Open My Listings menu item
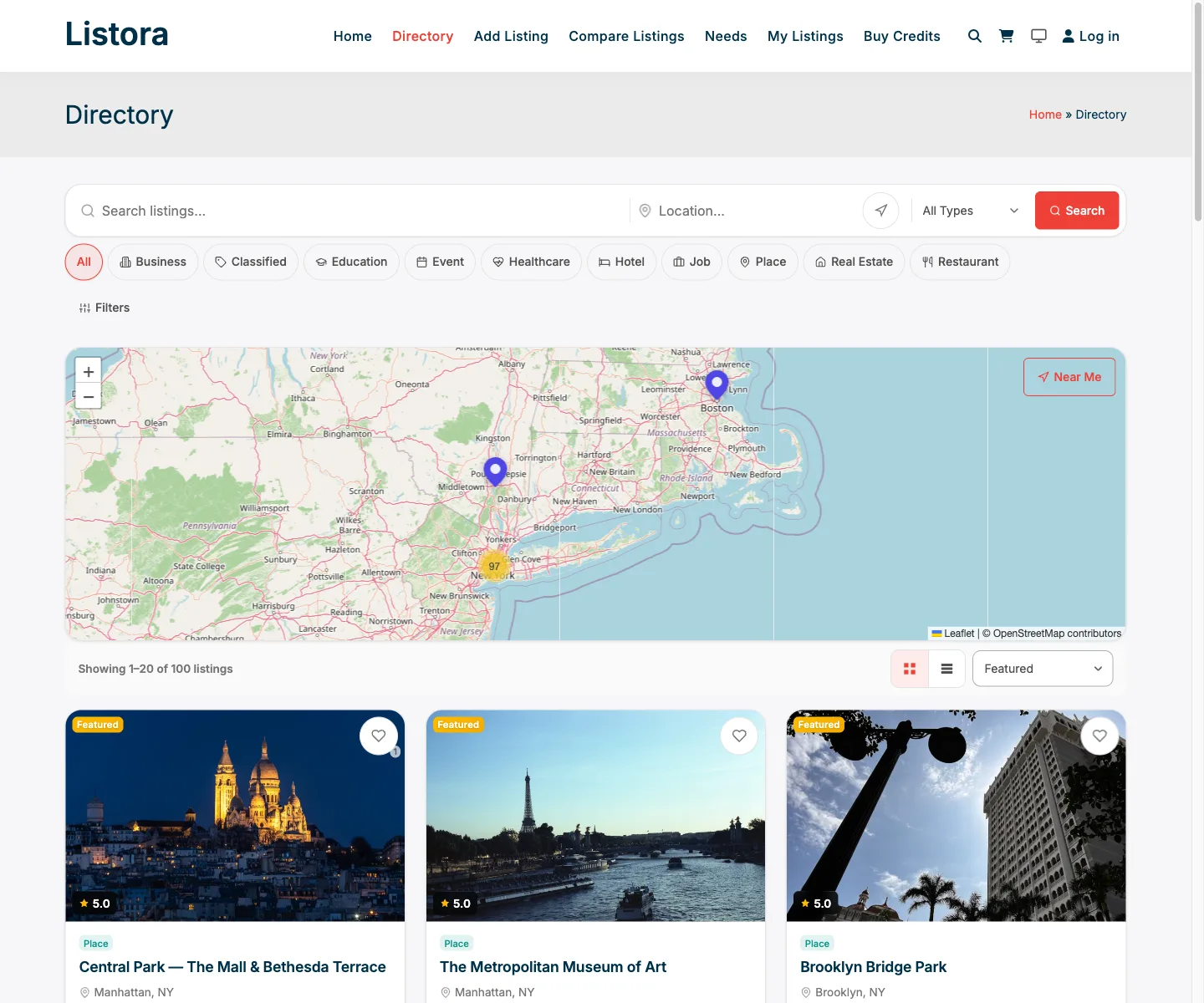Screen dimensions: 1204x1003 tap(805, 36)
